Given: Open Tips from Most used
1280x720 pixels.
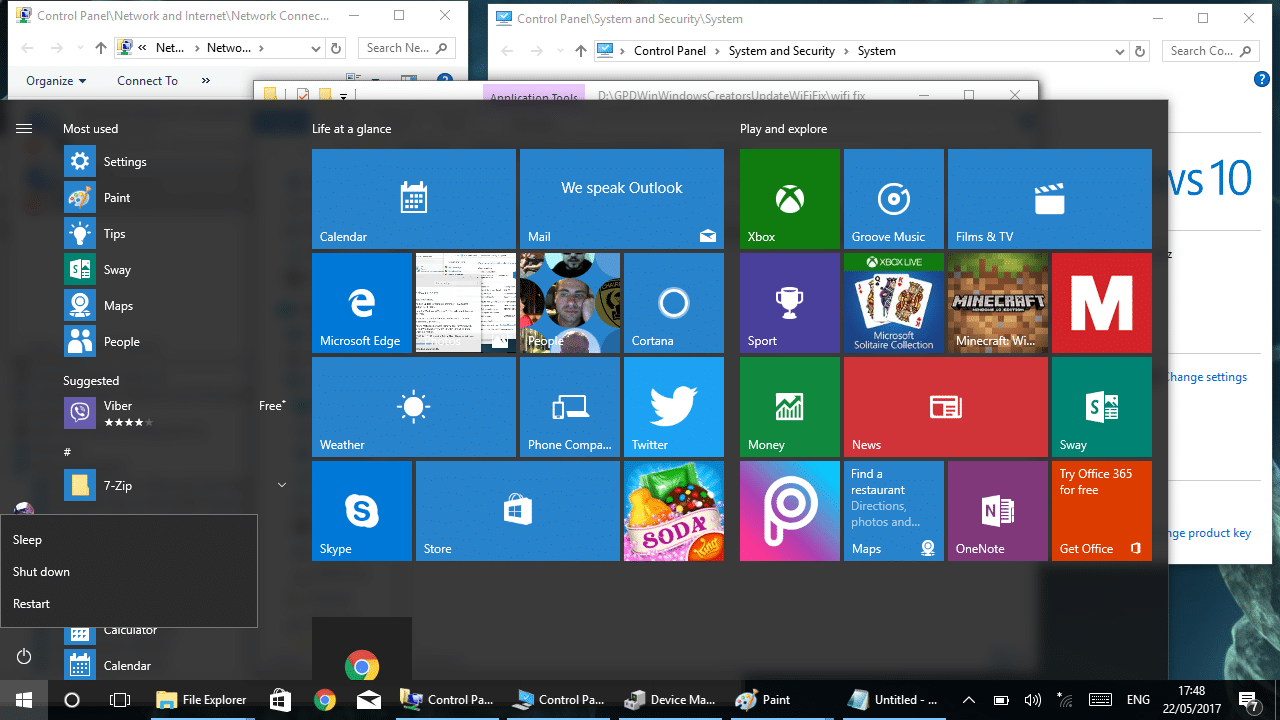Looking at the screenshot, I should pos(176,233).
